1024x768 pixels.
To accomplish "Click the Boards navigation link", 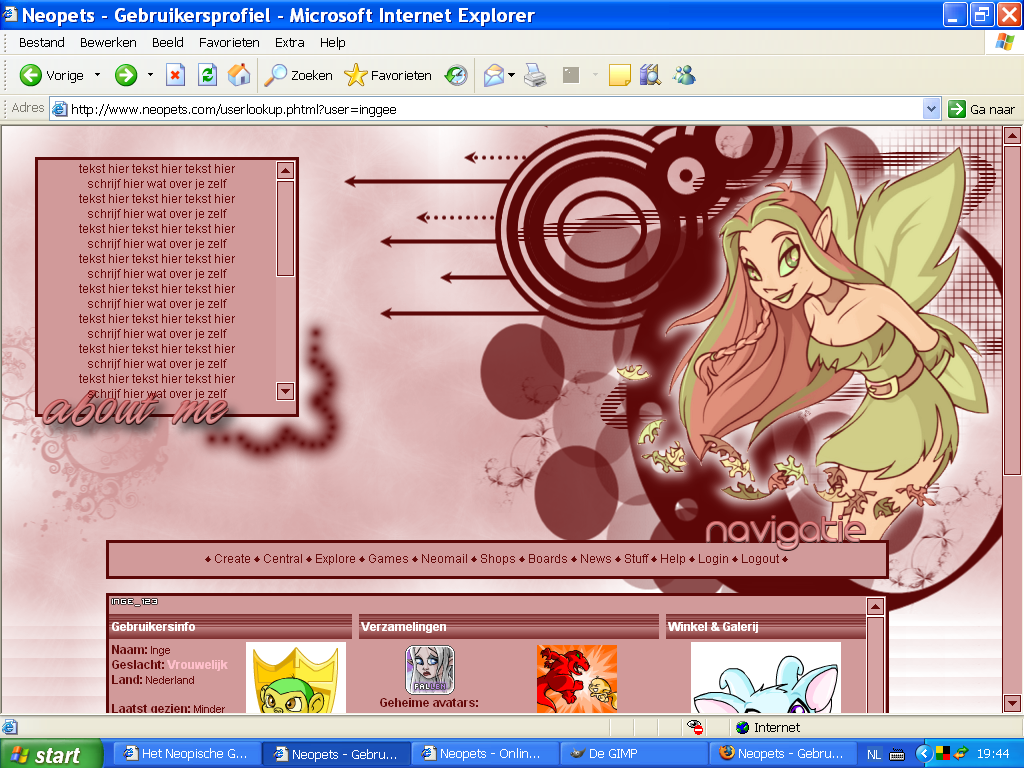I will tap(547, 558).
